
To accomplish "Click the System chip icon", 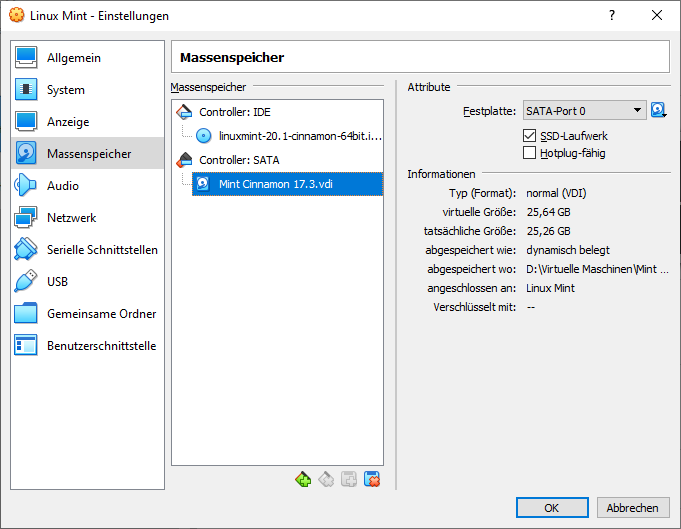I will pos(26,89).
